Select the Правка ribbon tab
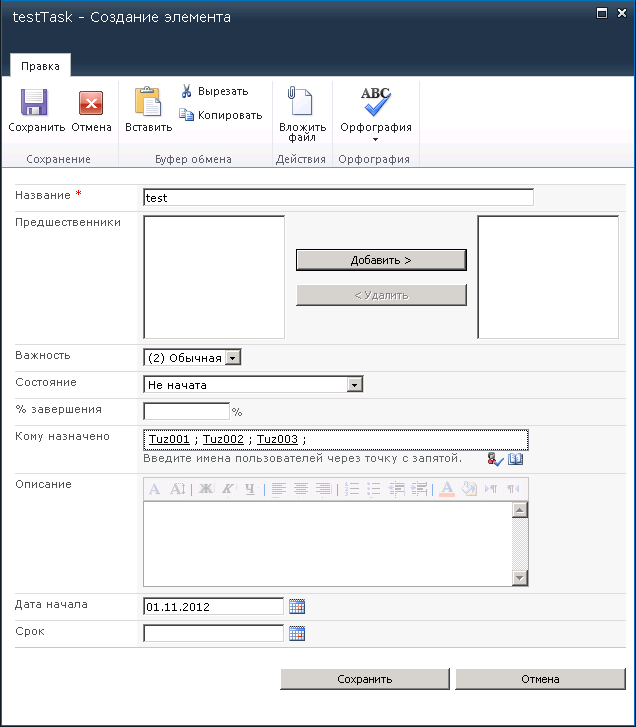This screenshot has width=636, height=727. pyautogui.click(x=40, y=67)
